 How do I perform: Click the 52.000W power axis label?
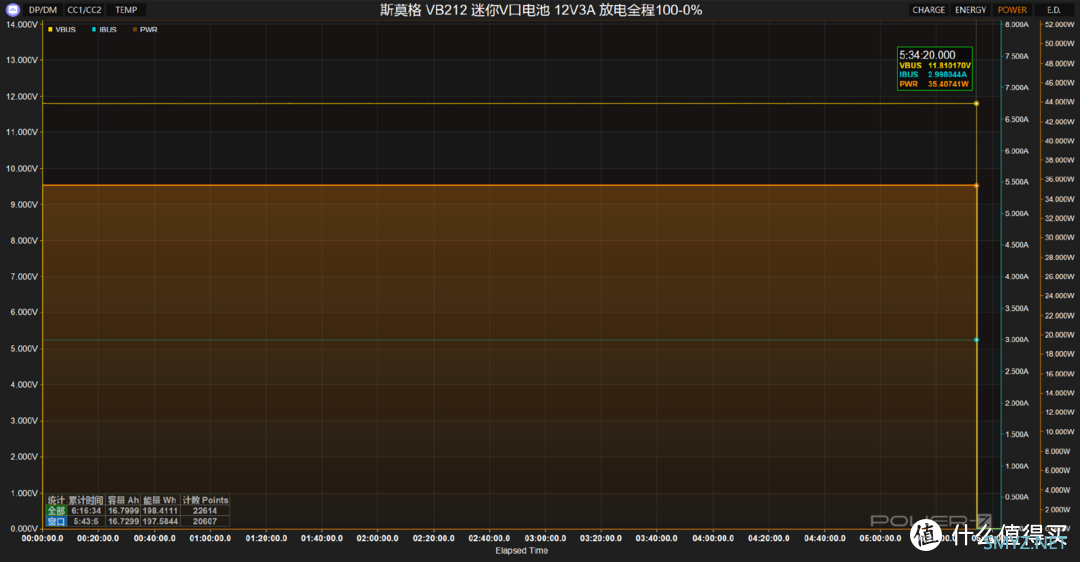[1059, 24]
